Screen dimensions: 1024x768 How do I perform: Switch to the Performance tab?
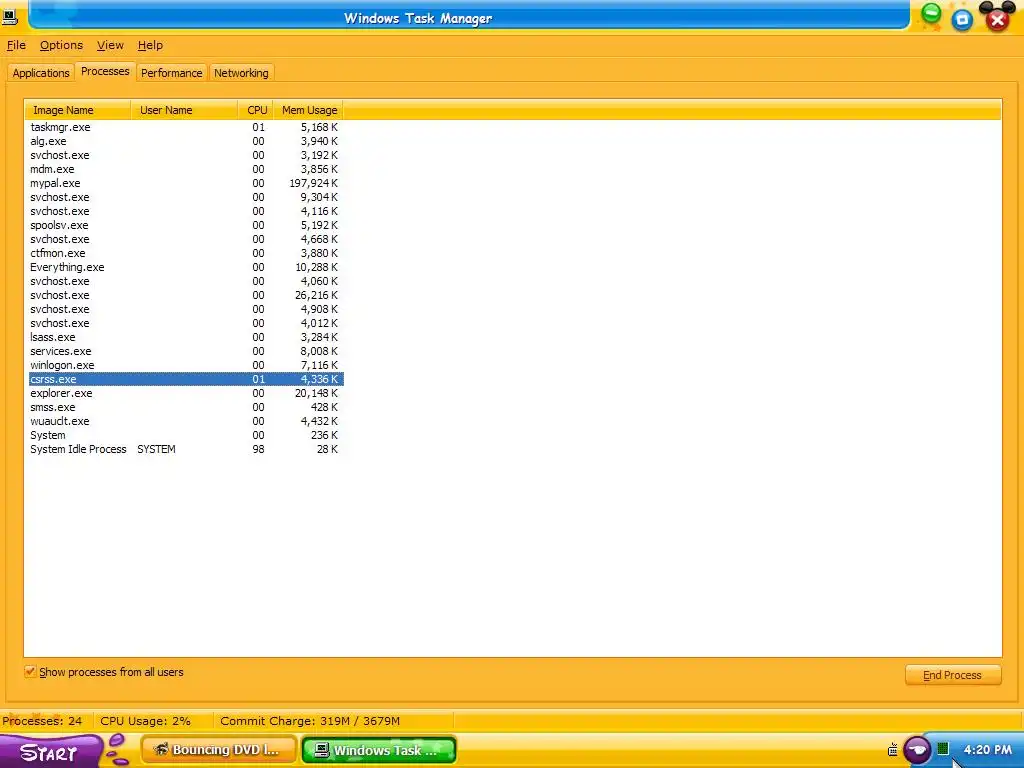pyautogui.click(x=172, y=72)
